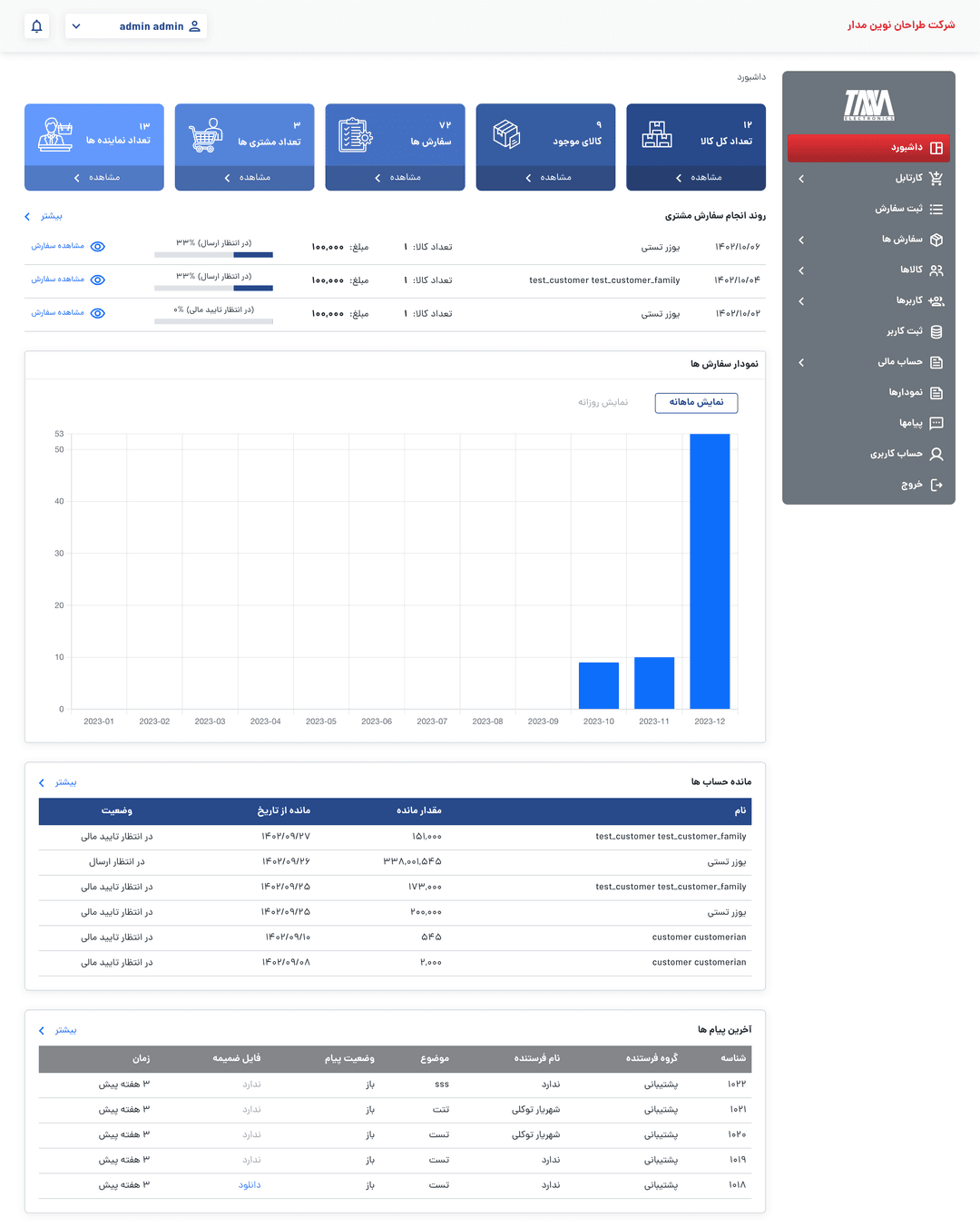Click the warehouse icon on تعداد کل کالا card
This screenshot has width=980, height=1227.
(x=657, y=134)
